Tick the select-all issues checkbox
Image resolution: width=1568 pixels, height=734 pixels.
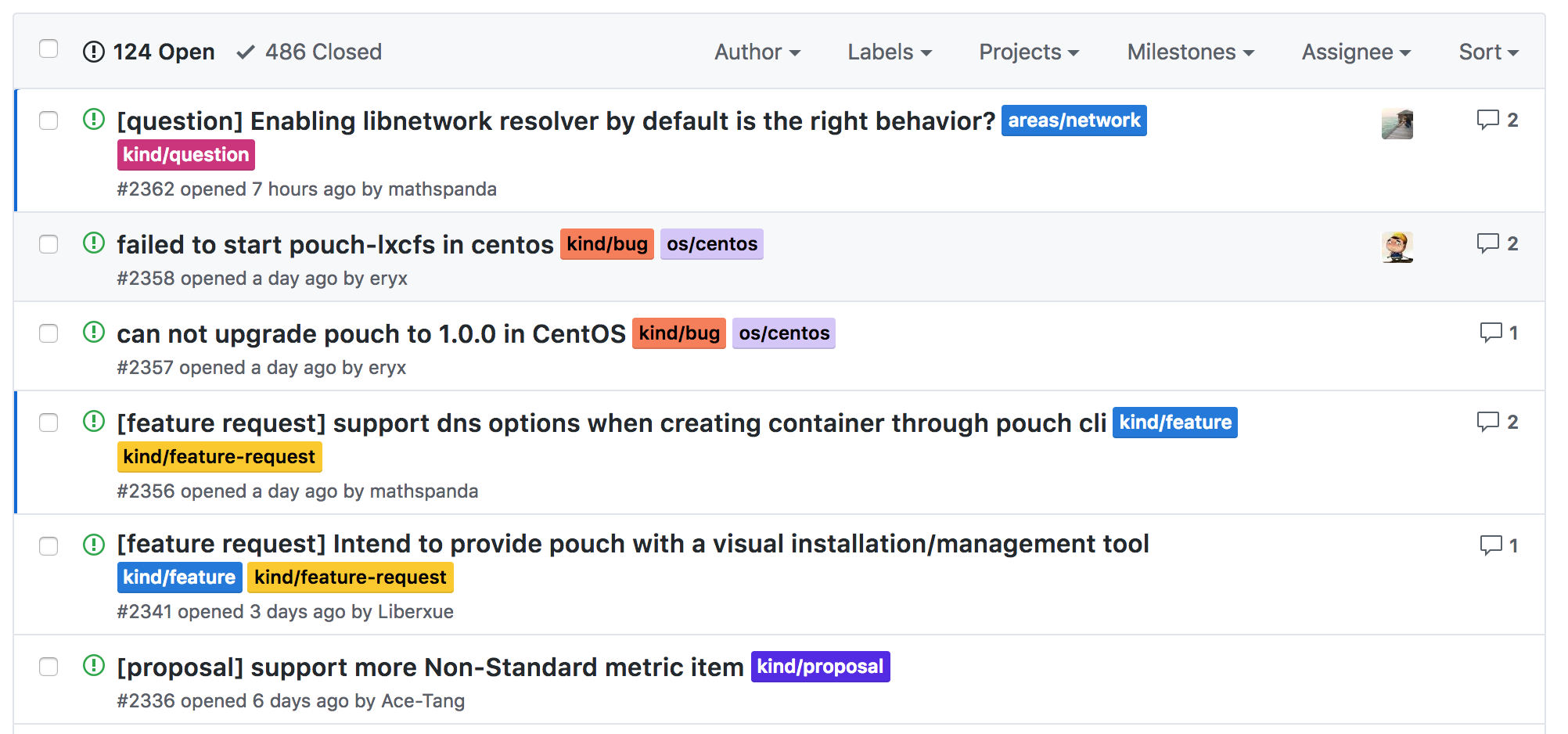[49, 49]
